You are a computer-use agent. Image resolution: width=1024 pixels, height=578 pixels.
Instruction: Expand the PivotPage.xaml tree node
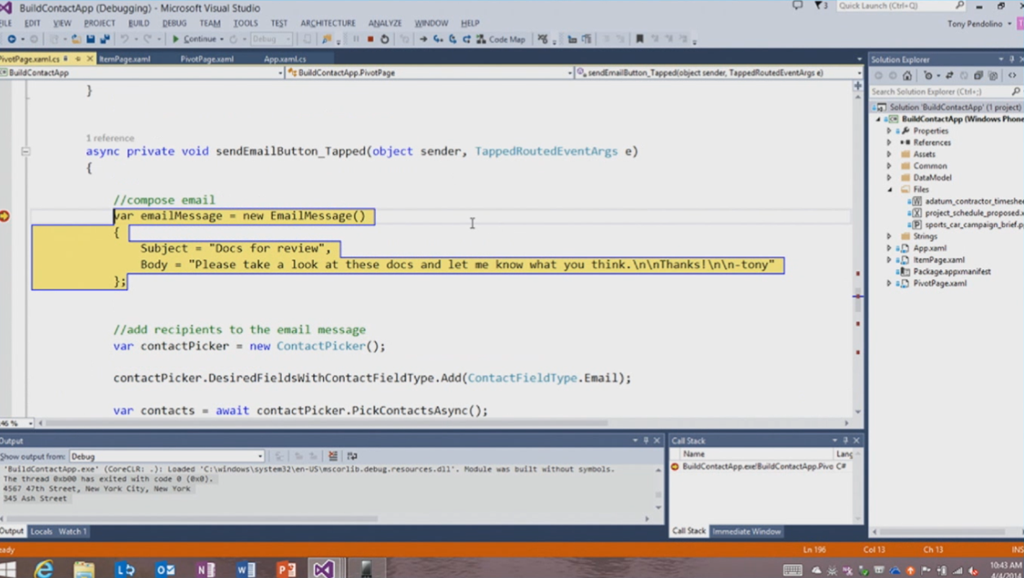click(889, 284)
